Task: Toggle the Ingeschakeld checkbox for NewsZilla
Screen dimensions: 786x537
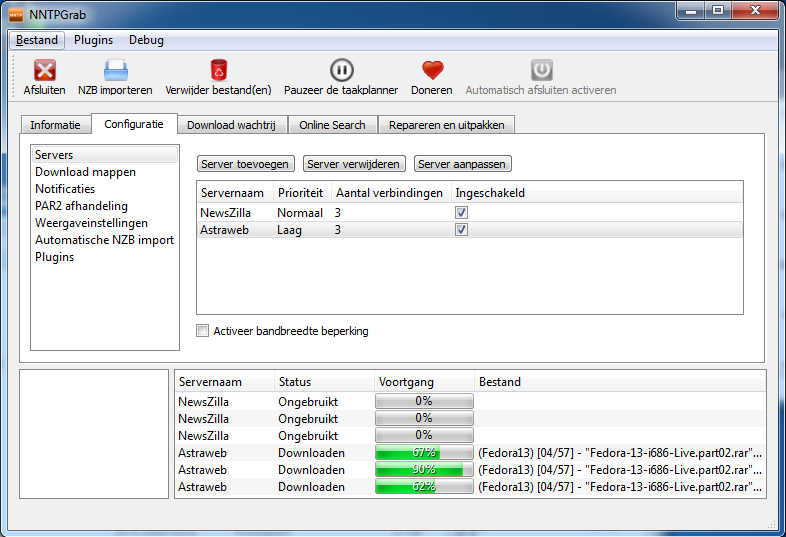Action: coord(461,213)
